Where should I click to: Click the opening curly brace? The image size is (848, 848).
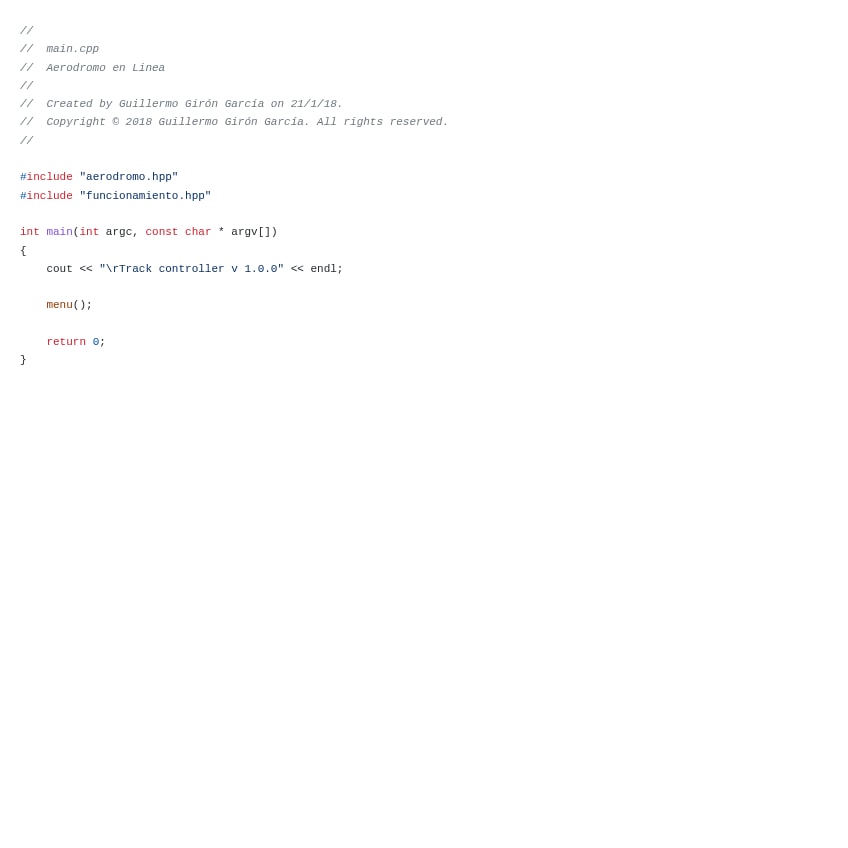coord(23,250)
